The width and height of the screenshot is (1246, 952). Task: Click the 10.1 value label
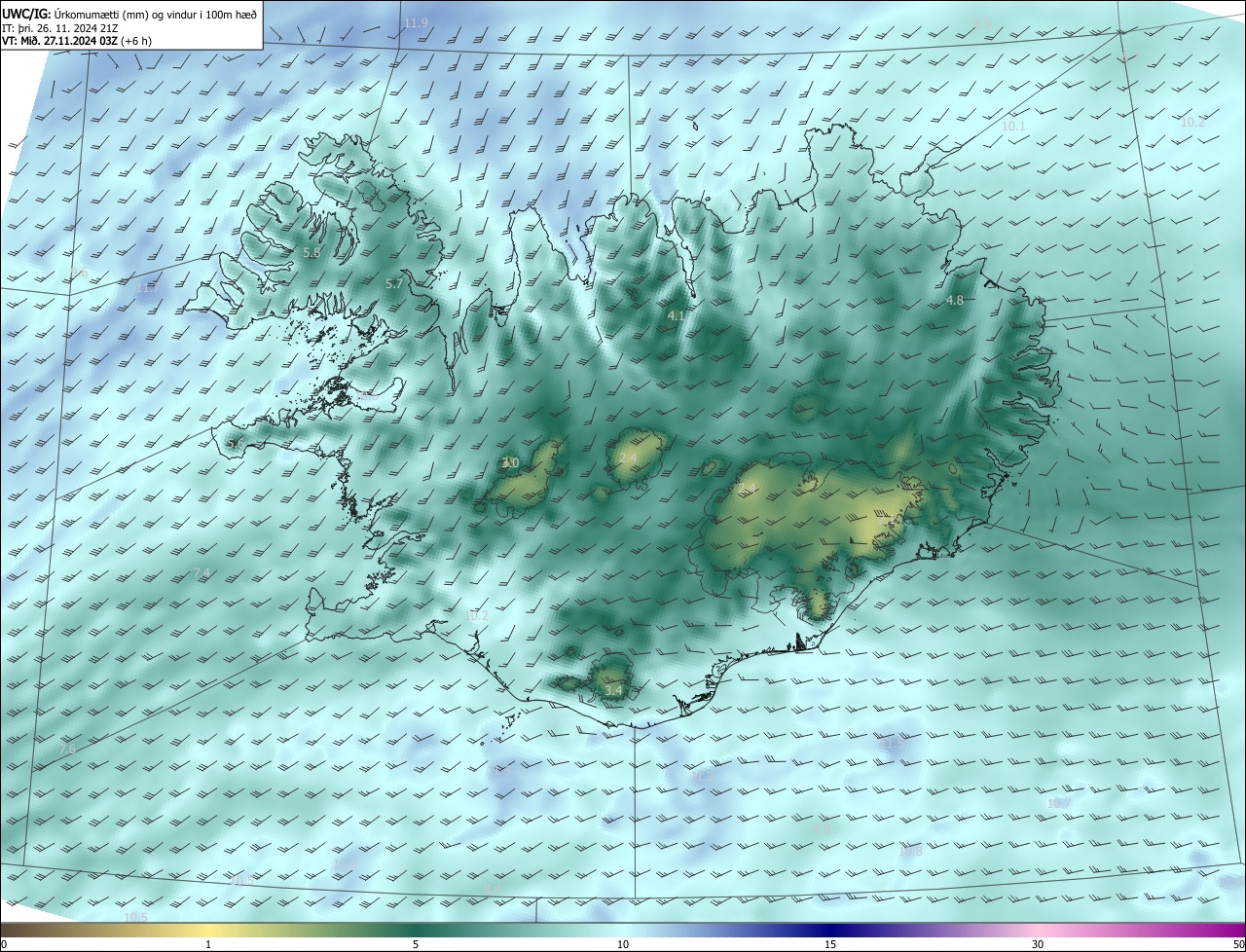(1013, 127)
